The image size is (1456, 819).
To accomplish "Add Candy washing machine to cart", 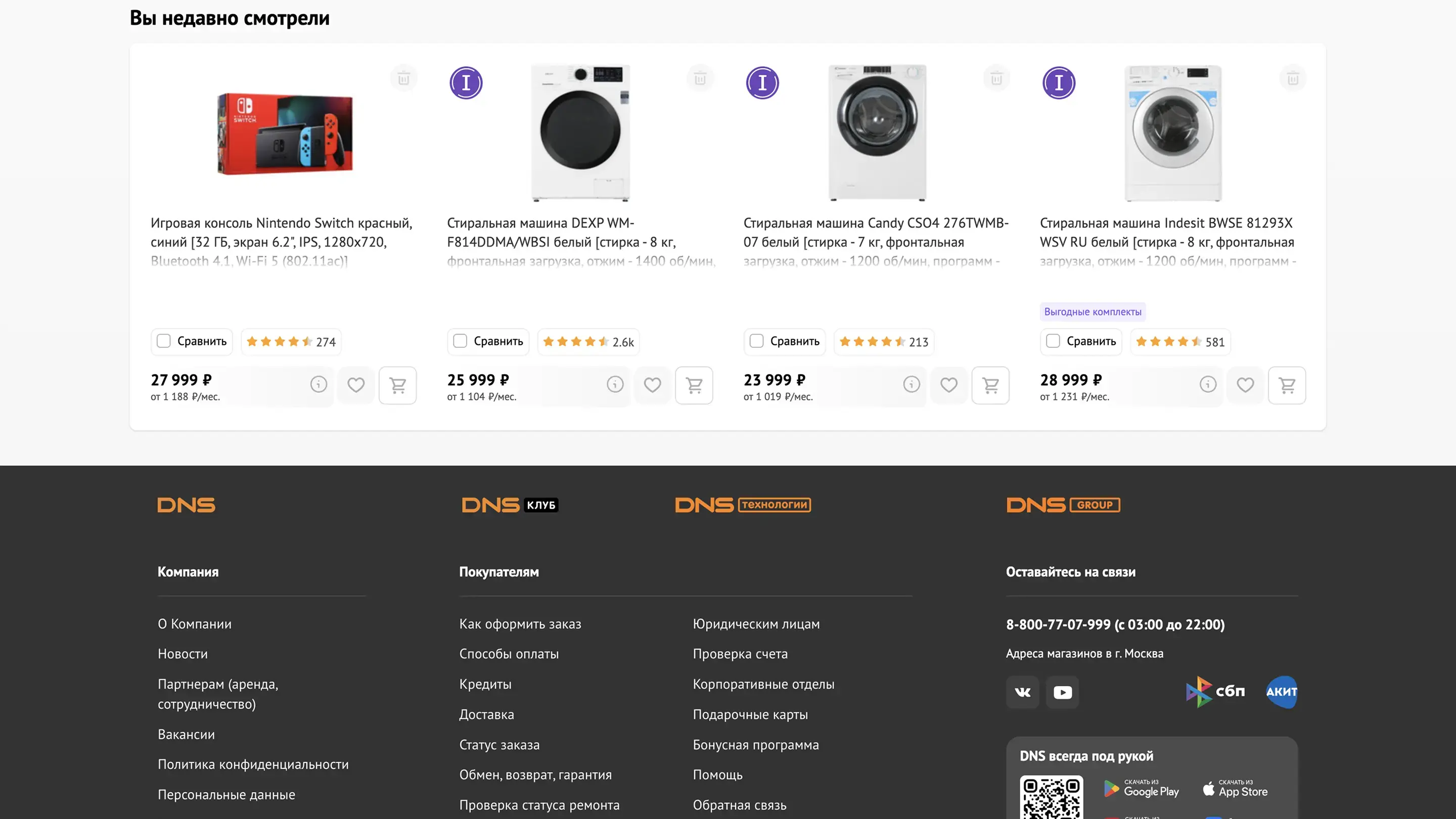I will (990, 385).
